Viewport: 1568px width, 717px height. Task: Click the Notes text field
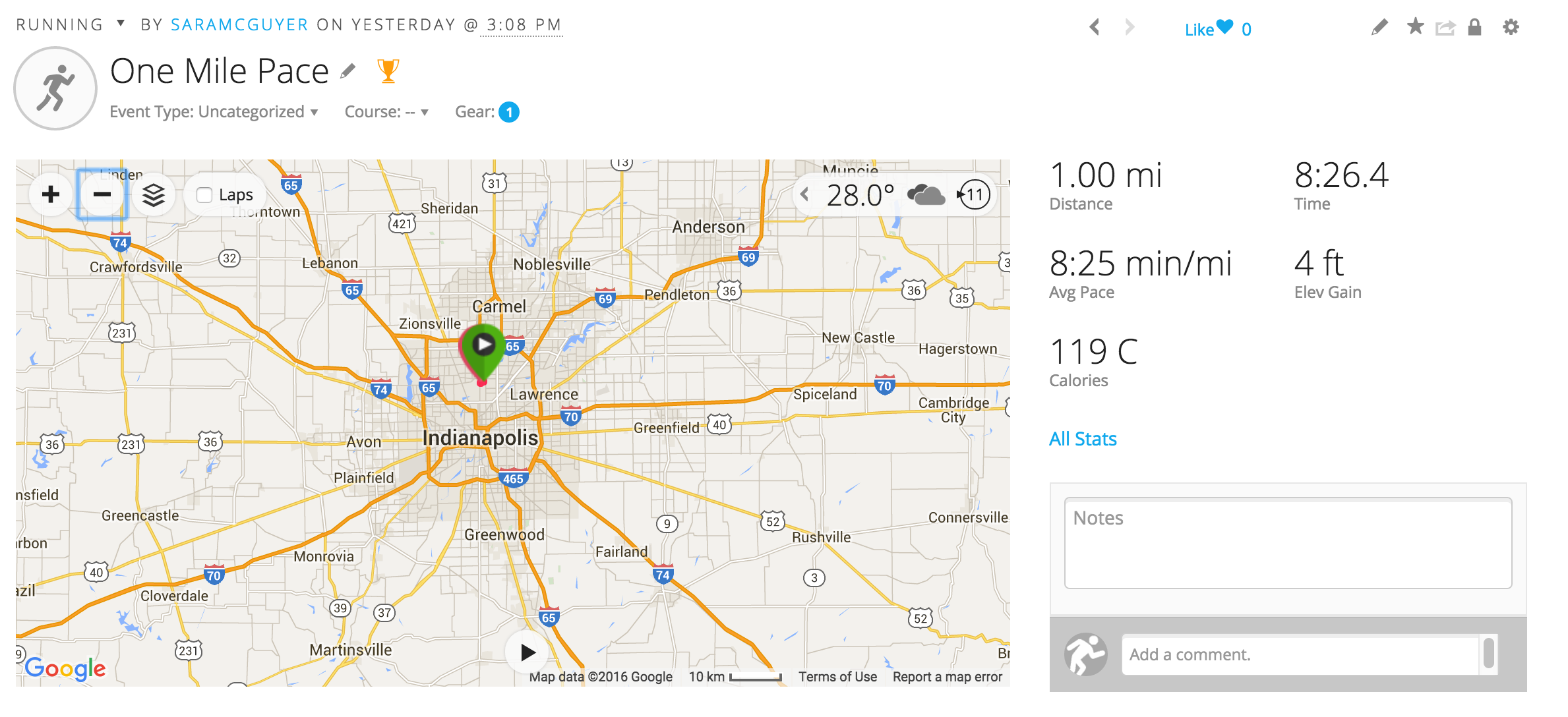[x=1288, y=543]
